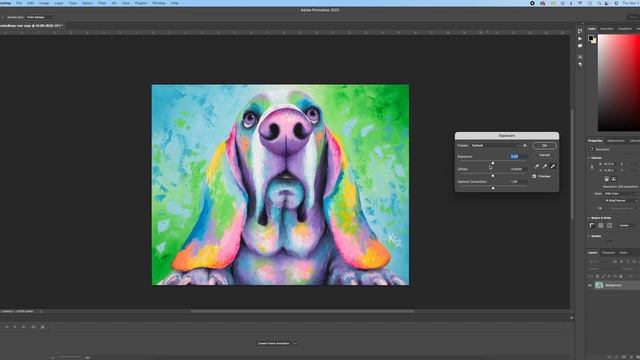Click the Offset value input field
The width and height of the screenshot is (640, 360).
(518, 169)
